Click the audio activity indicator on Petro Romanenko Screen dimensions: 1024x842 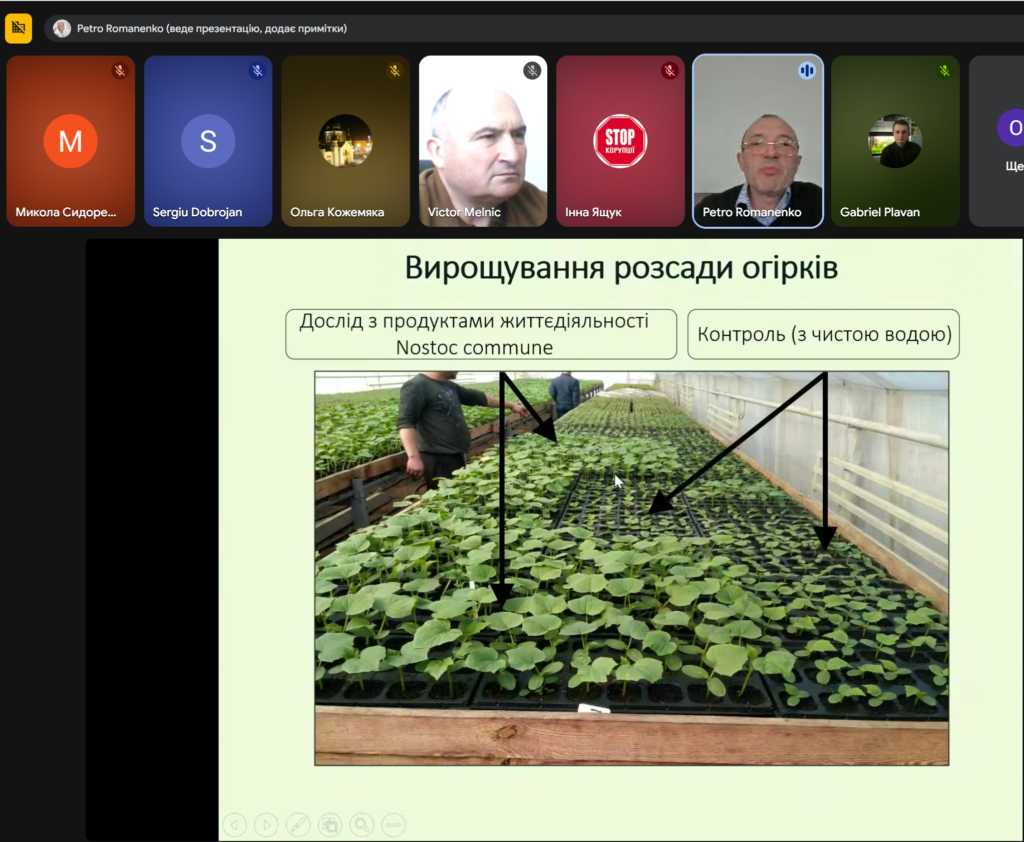pos(806,71)
